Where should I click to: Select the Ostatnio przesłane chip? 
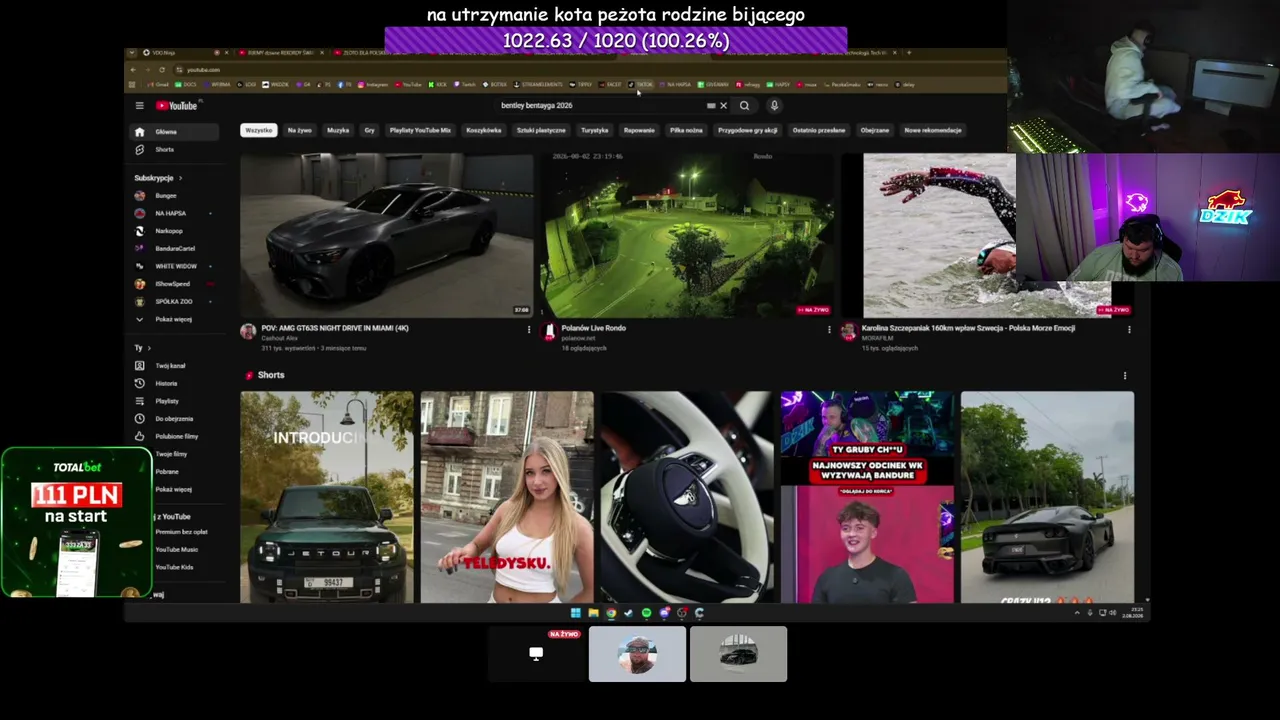pos(819,130)
